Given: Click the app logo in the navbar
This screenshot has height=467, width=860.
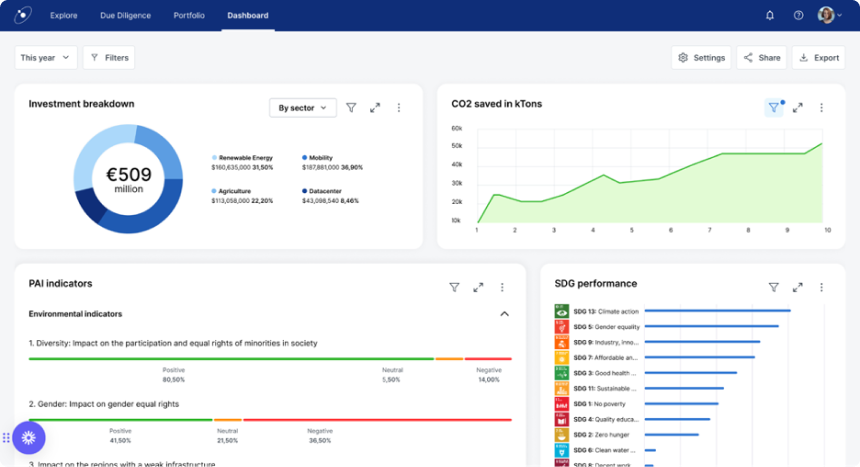Looking at the screenshot, I should click(22, 15).
